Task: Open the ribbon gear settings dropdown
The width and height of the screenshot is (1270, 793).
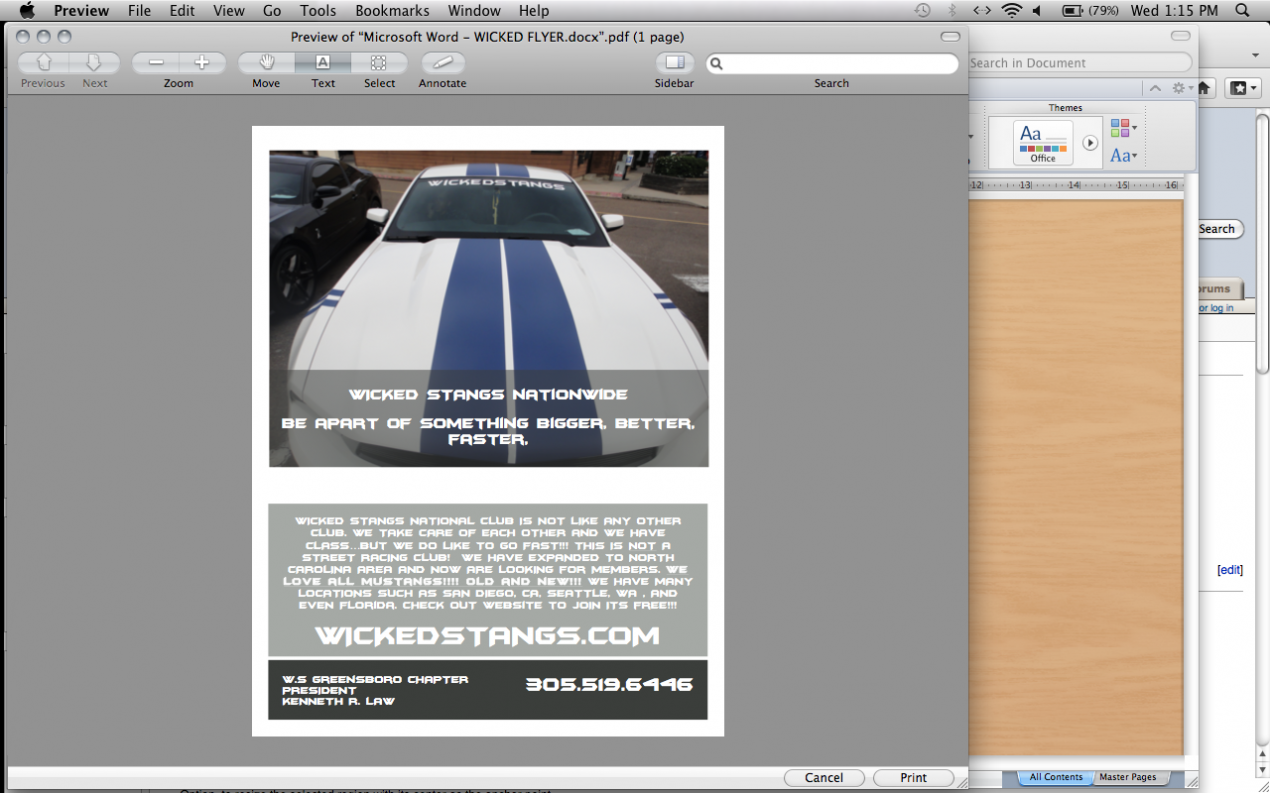Action: [x=1183, y=88]
